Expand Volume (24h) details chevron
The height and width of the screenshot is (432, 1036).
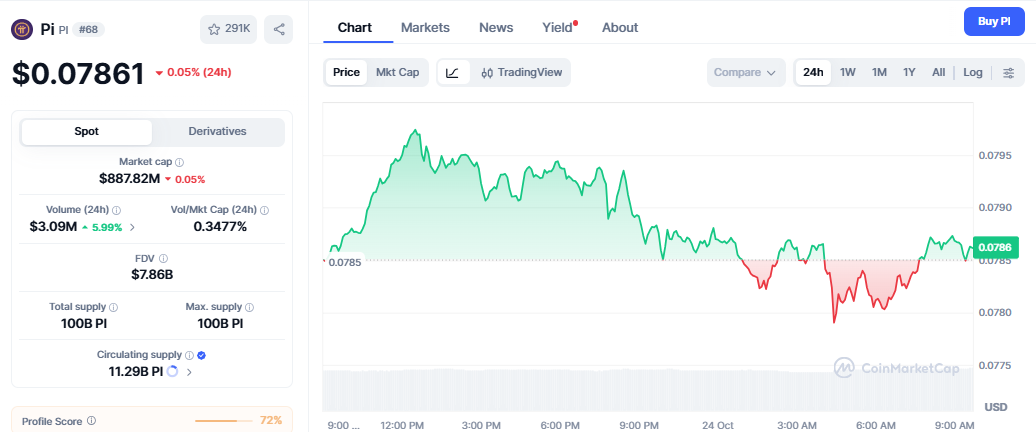132,227
